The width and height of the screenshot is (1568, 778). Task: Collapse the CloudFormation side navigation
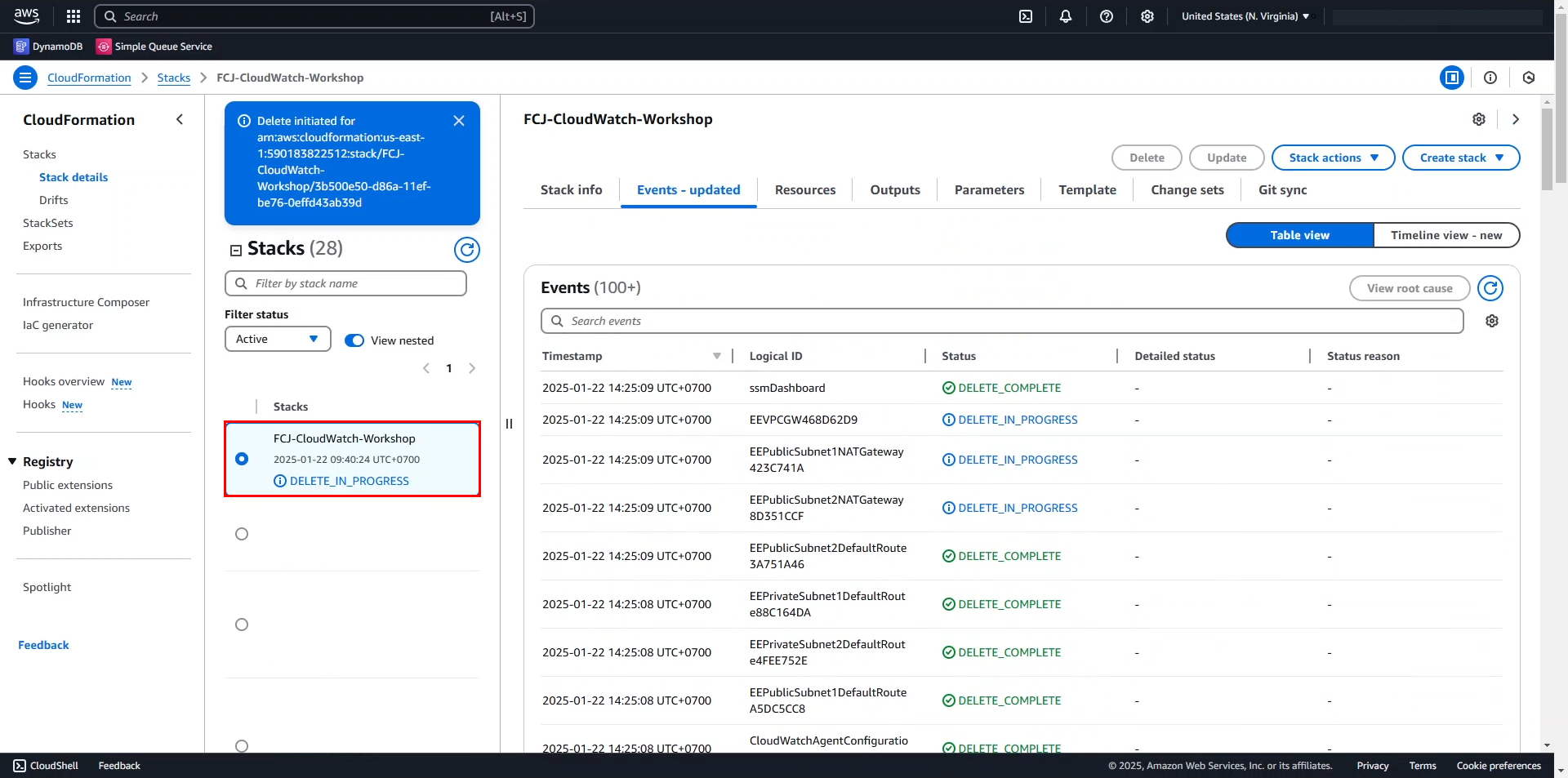click(x=180, y=119)
